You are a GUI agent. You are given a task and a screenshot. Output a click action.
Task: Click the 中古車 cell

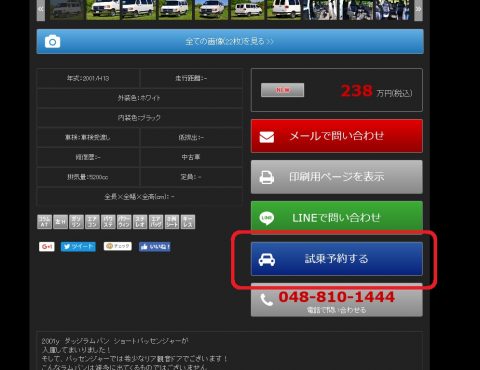[191, 157]
